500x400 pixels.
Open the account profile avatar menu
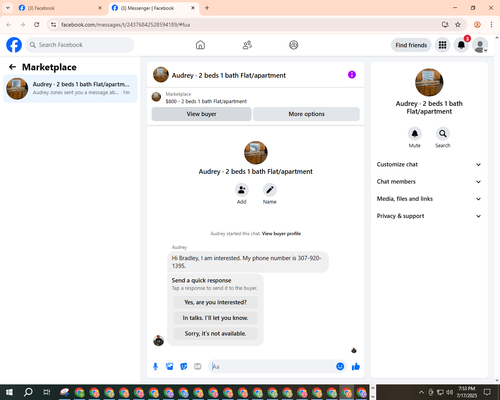pos(480,45)
